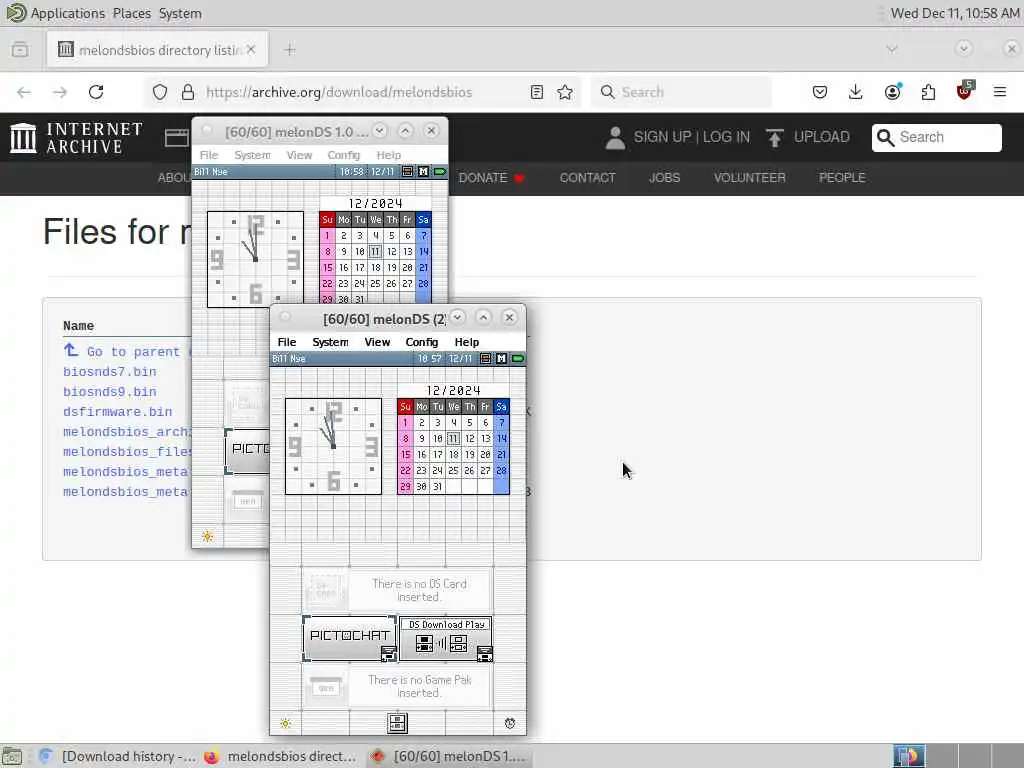Screen dimensions: 1024x768
Task: Tap the alarm clock icon in DS menu
Action: (509, 723)
